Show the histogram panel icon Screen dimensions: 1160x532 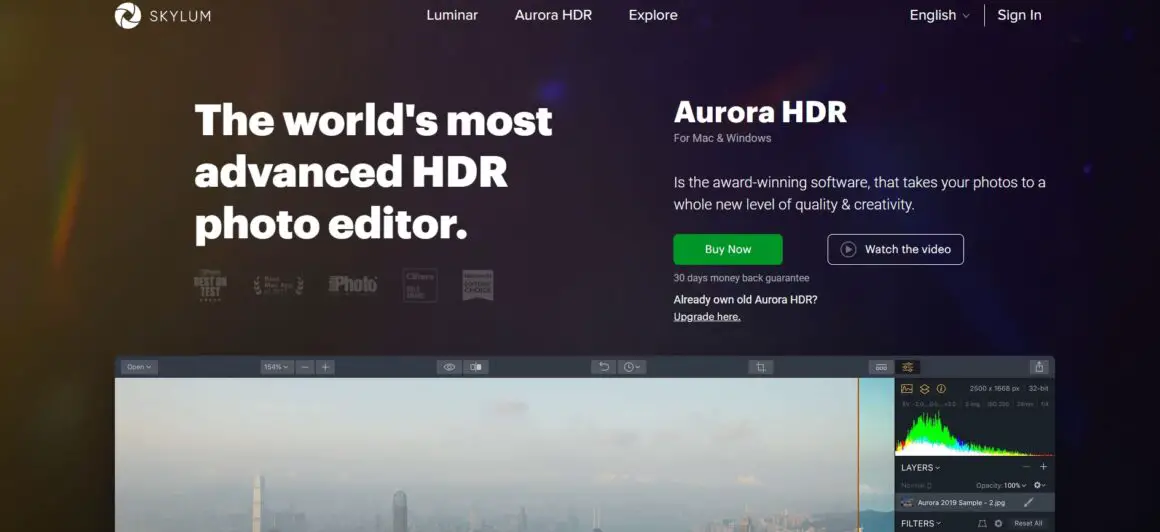pos(906,388)
